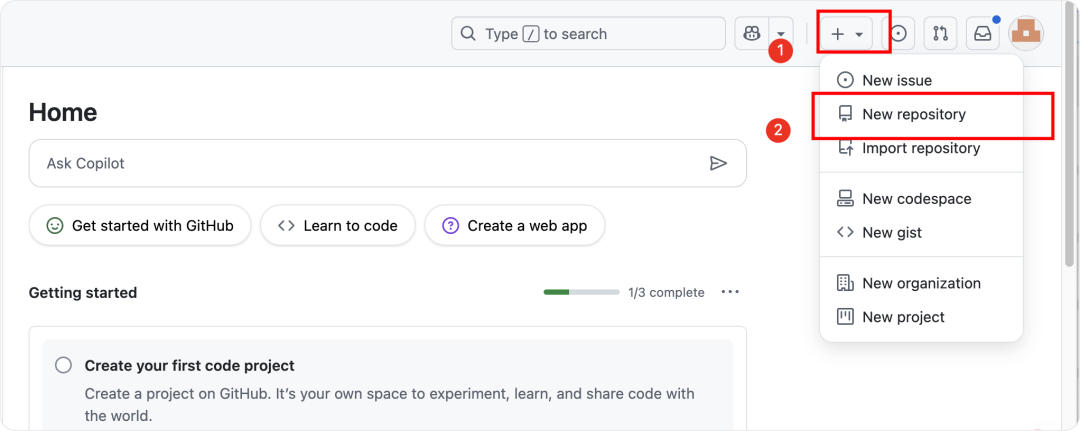
Task: Open the Getting started three-dot menu
Action: pos(730,292)
